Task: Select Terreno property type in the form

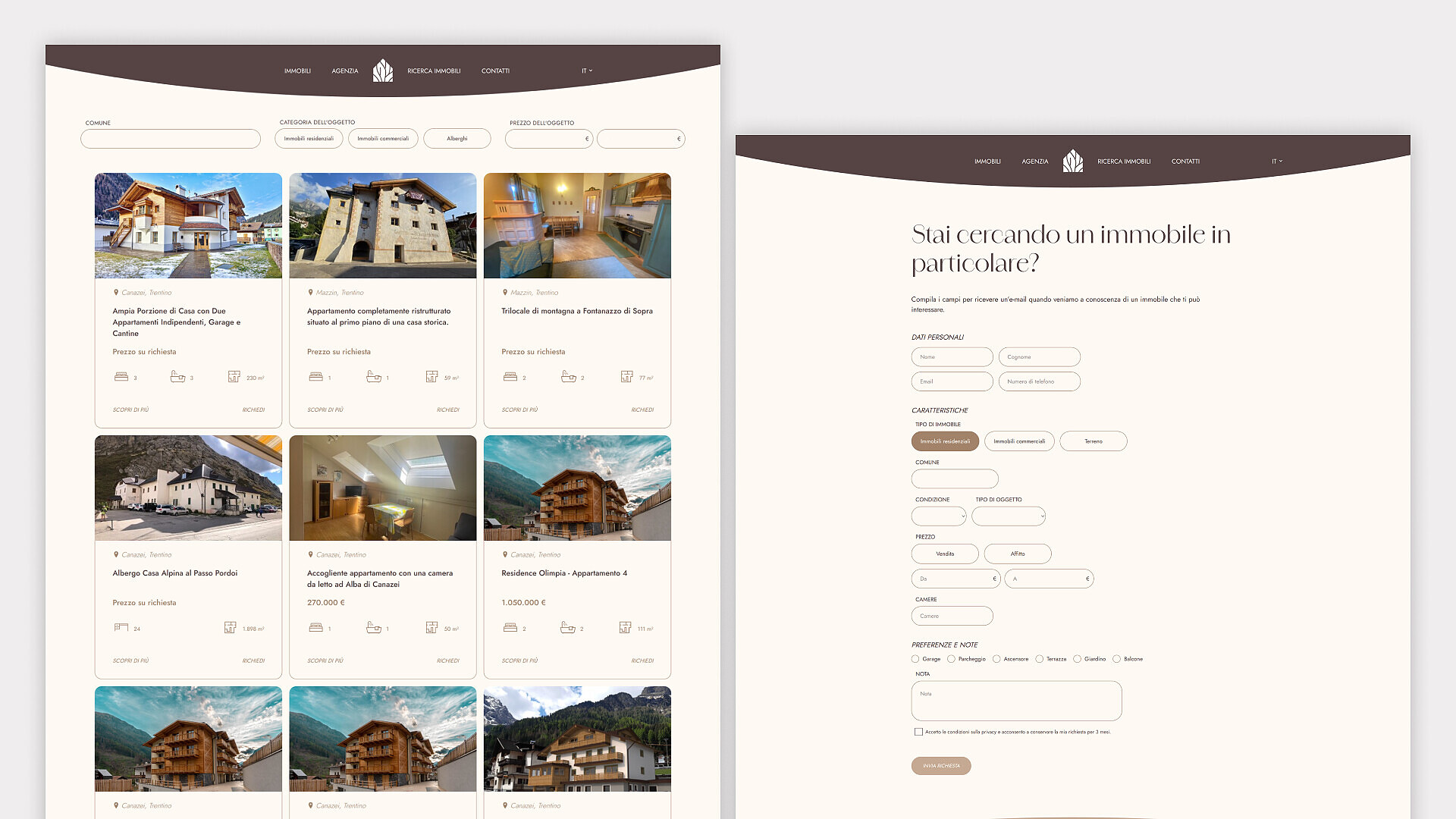Action: (1094, 441)
